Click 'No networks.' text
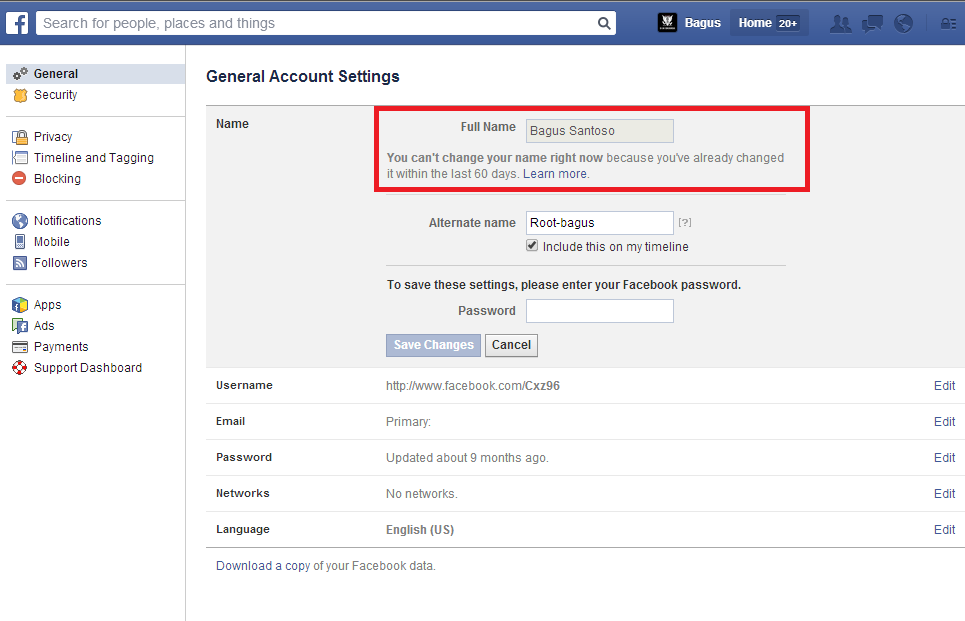This screenshot has height=621, width=965. (422, 494)
